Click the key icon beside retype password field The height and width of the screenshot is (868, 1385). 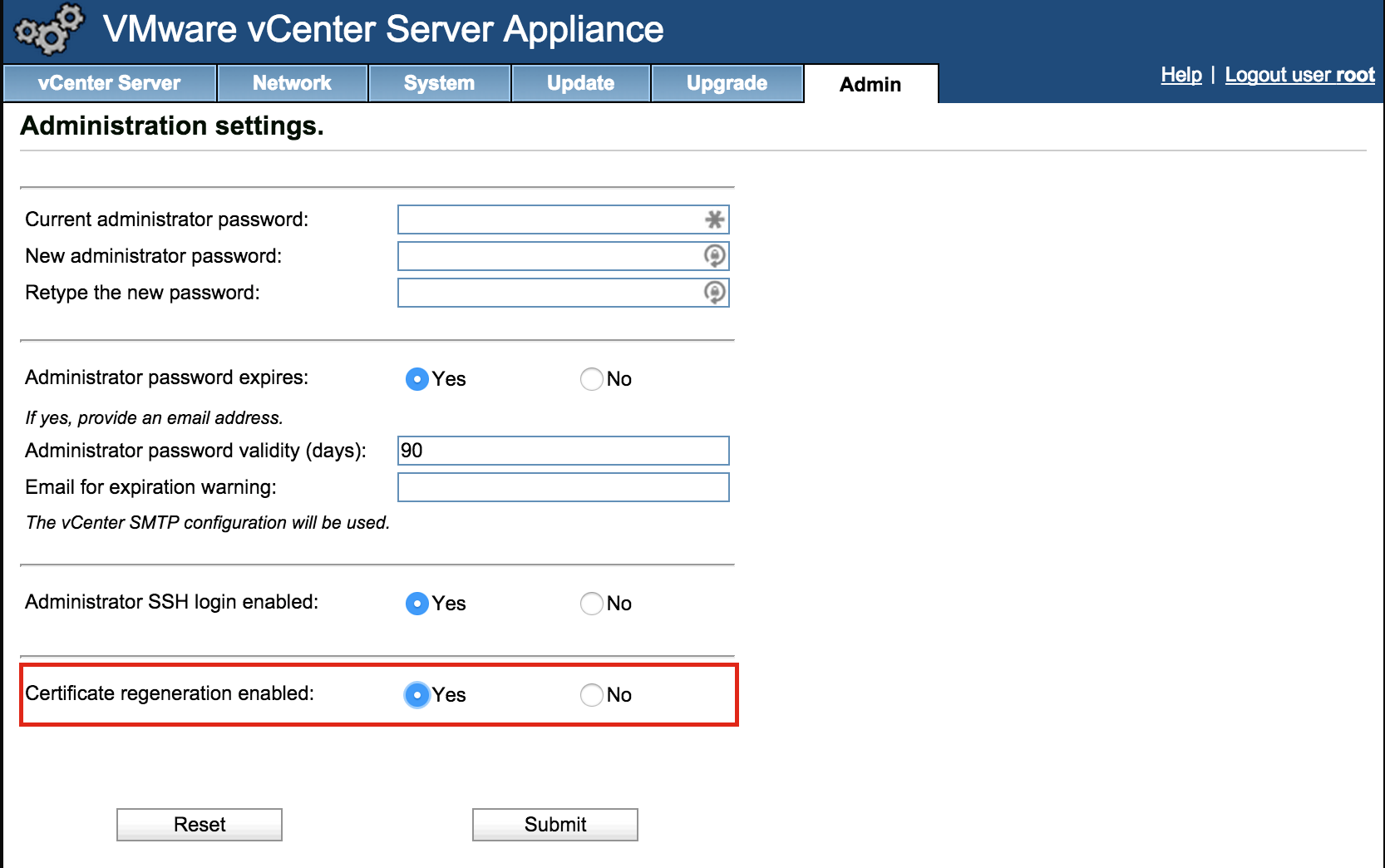[x=713, y=293]
